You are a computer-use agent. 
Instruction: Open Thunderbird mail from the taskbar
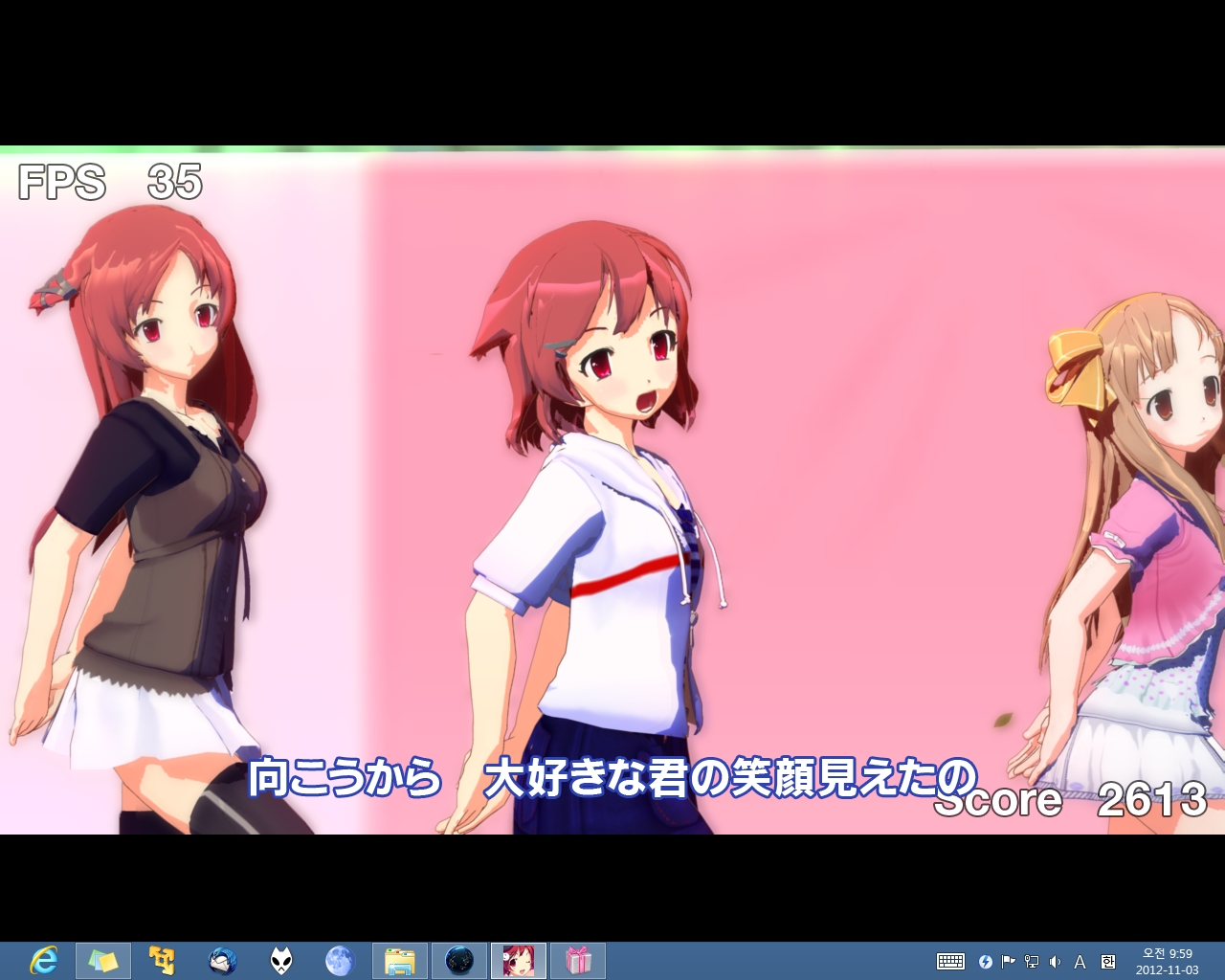tap(222, 960)
